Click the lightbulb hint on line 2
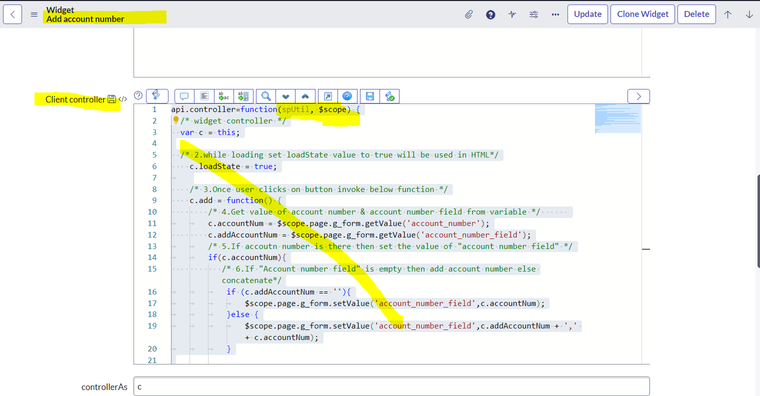 [x=176, y=120]
